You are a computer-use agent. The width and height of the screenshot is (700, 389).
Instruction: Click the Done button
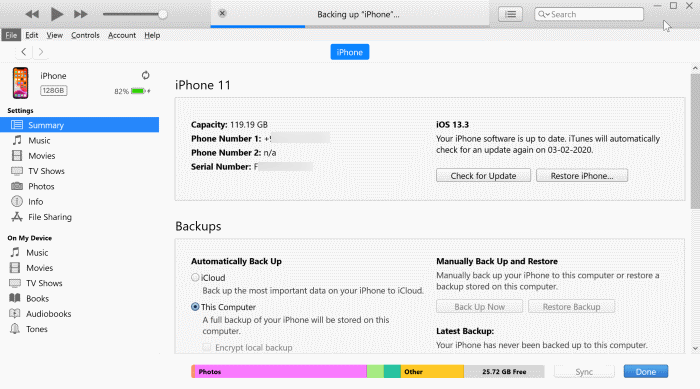[646, 372]
